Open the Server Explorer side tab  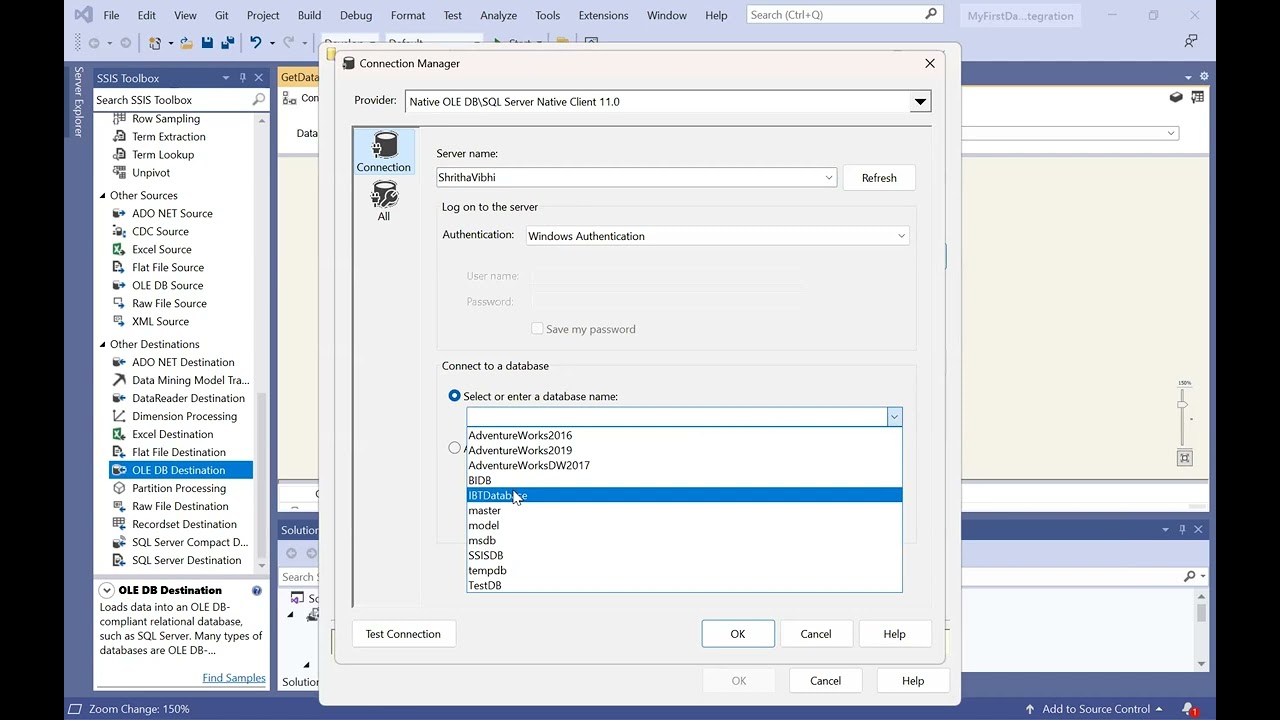pos(79,101)
